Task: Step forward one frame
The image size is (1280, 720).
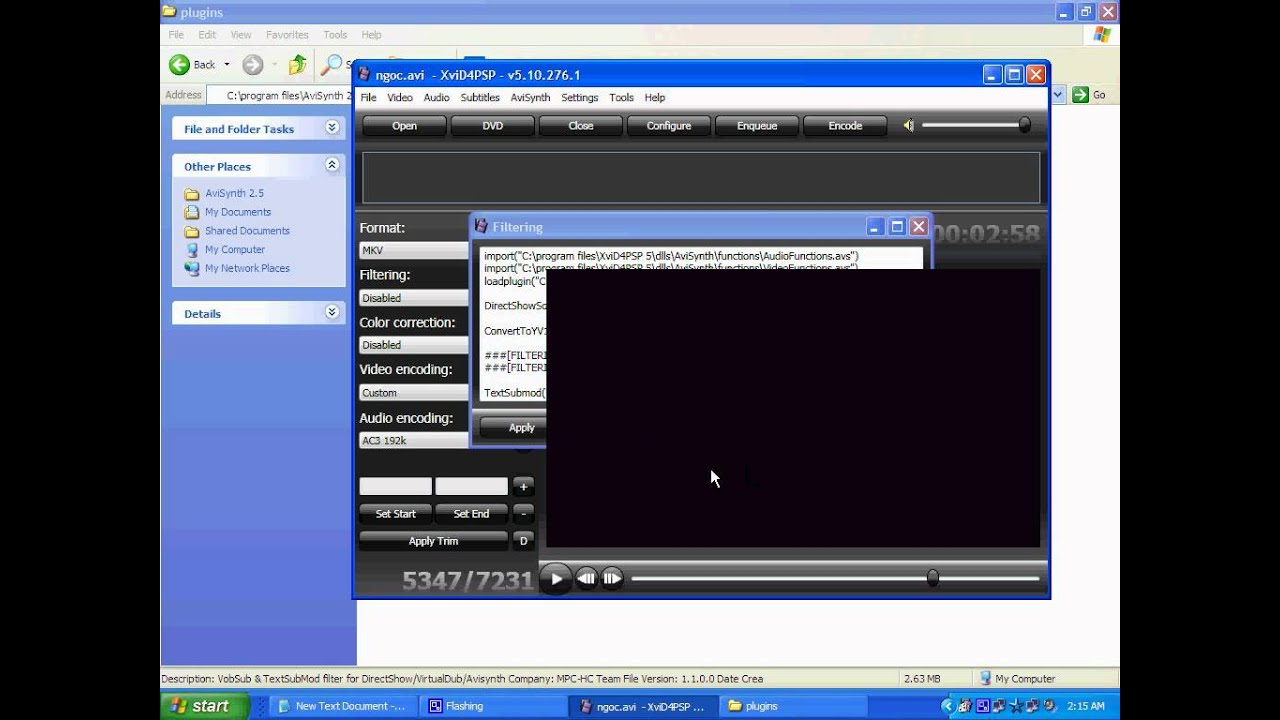Action: [x=612, y=578]
